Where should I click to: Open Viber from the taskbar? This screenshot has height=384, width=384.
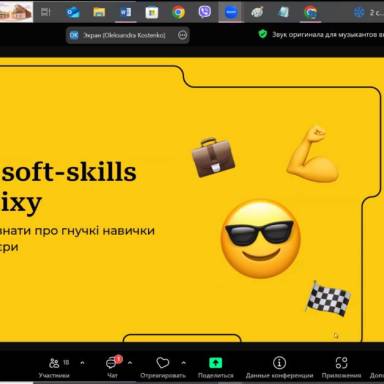tap(204, 12)
